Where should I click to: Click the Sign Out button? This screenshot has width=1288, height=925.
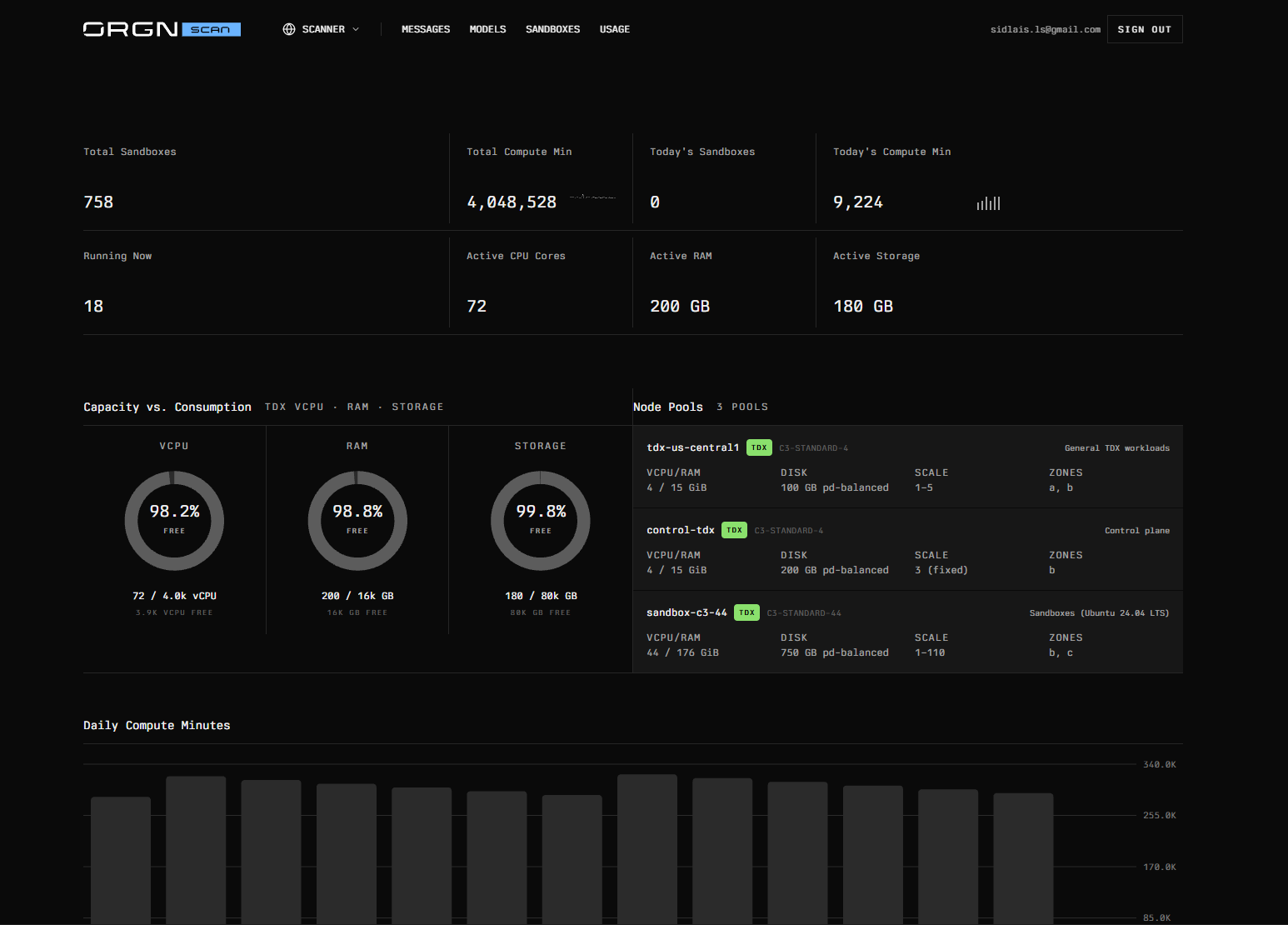click(1145, 29)
